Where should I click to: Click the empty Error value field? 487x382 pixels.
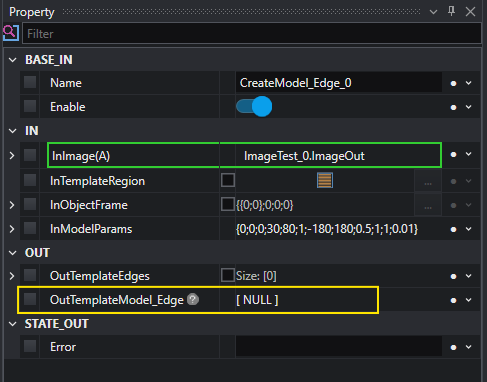pos(339,346)
